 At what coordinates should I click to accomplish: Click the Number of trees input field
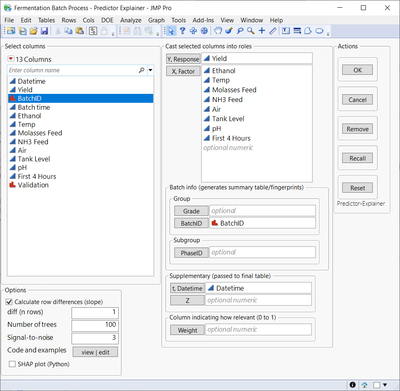click(x=95, y=325)
